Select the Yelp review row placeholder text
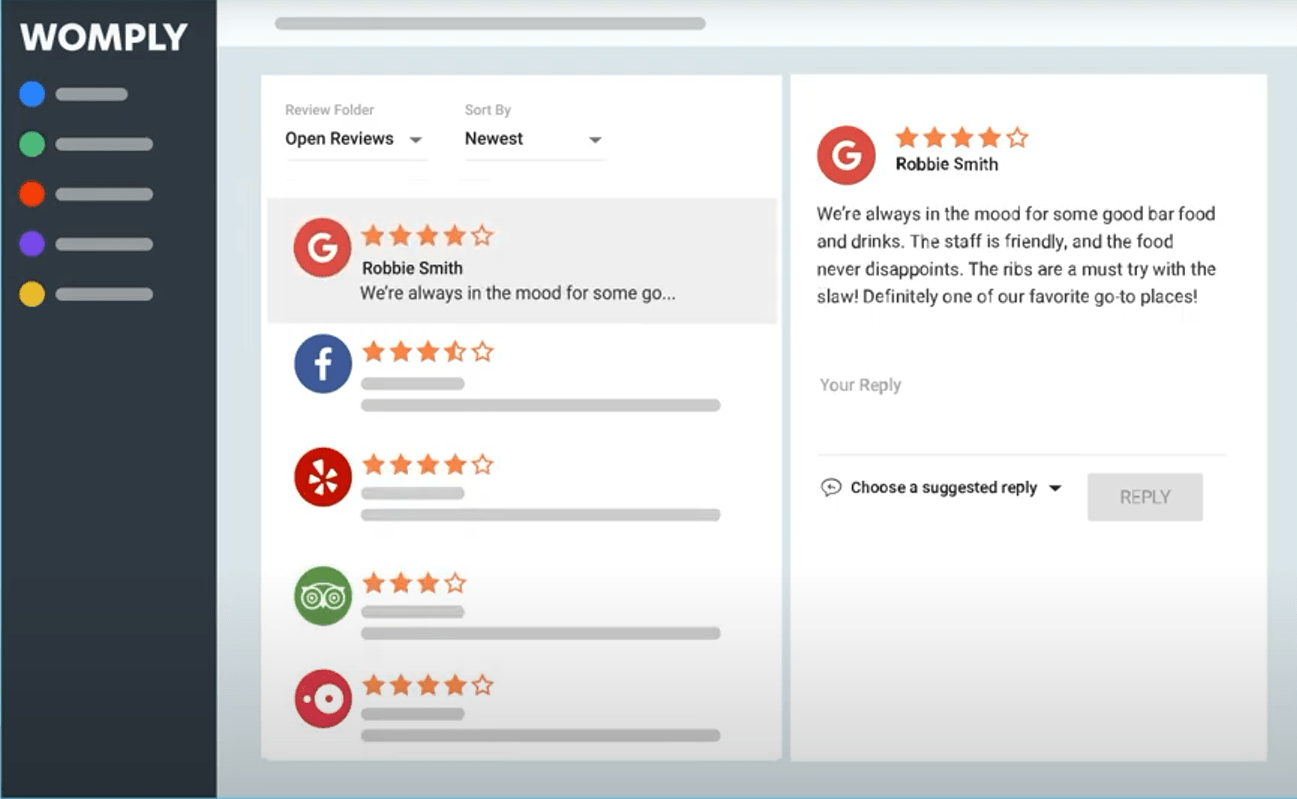The width and height of the screenshot is (1297, 799). tap(540, 504)
